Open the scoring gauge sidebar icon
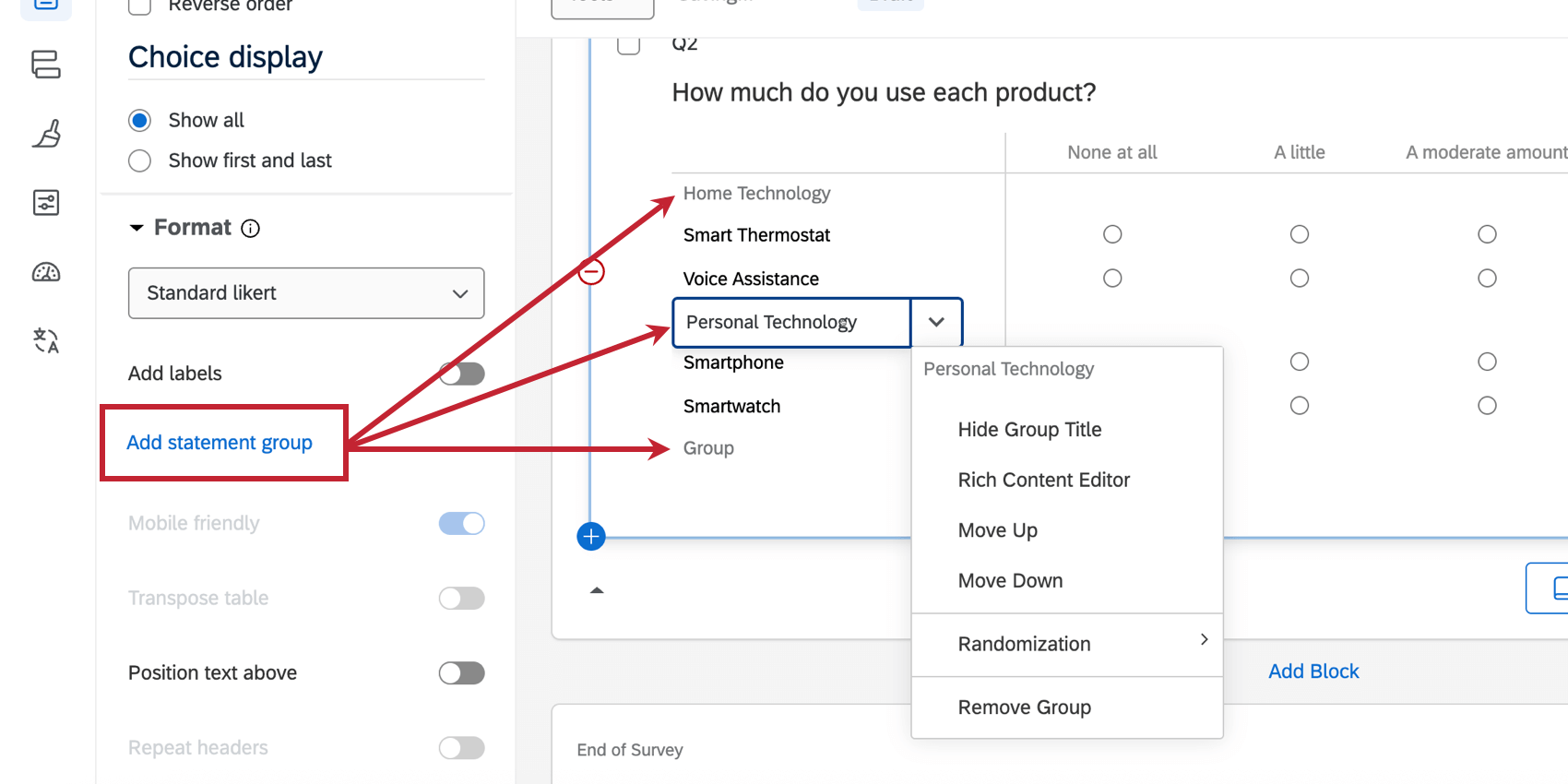Image resolution: width=1568 pixels, height=784 pixels. 46,272
